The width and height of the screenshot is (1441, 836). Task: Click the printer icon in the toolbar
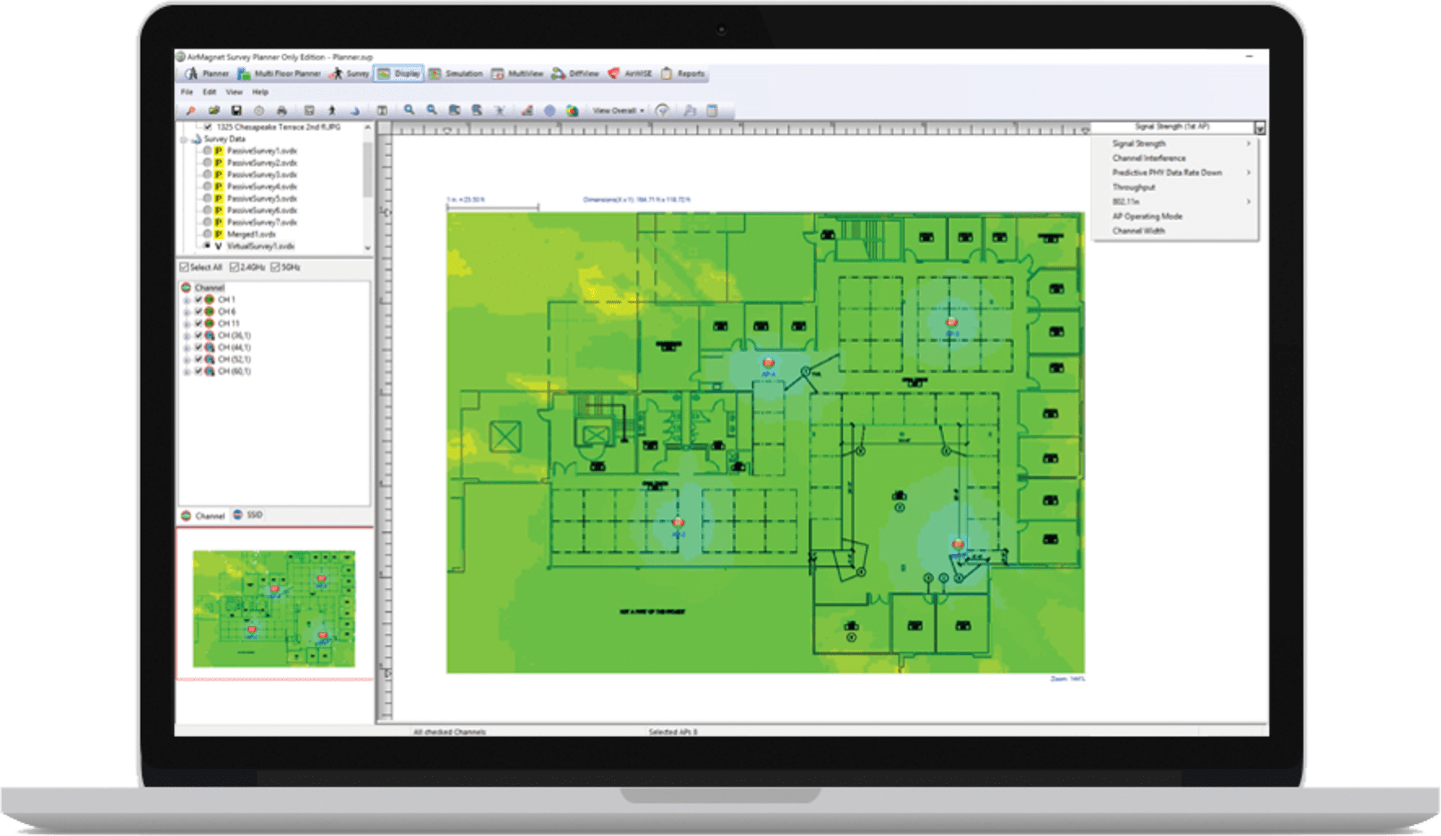(282, 111)
